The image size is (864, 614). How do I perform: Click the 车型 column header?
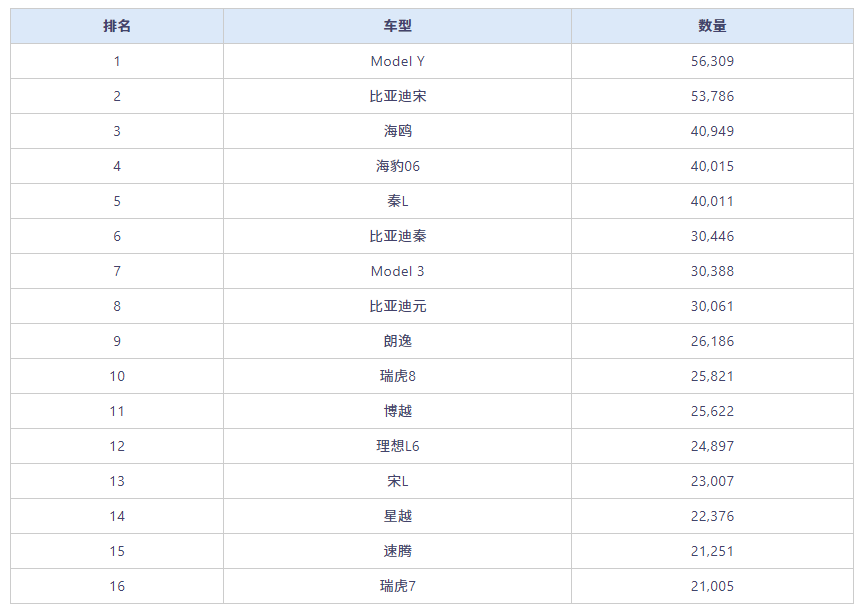397,26
